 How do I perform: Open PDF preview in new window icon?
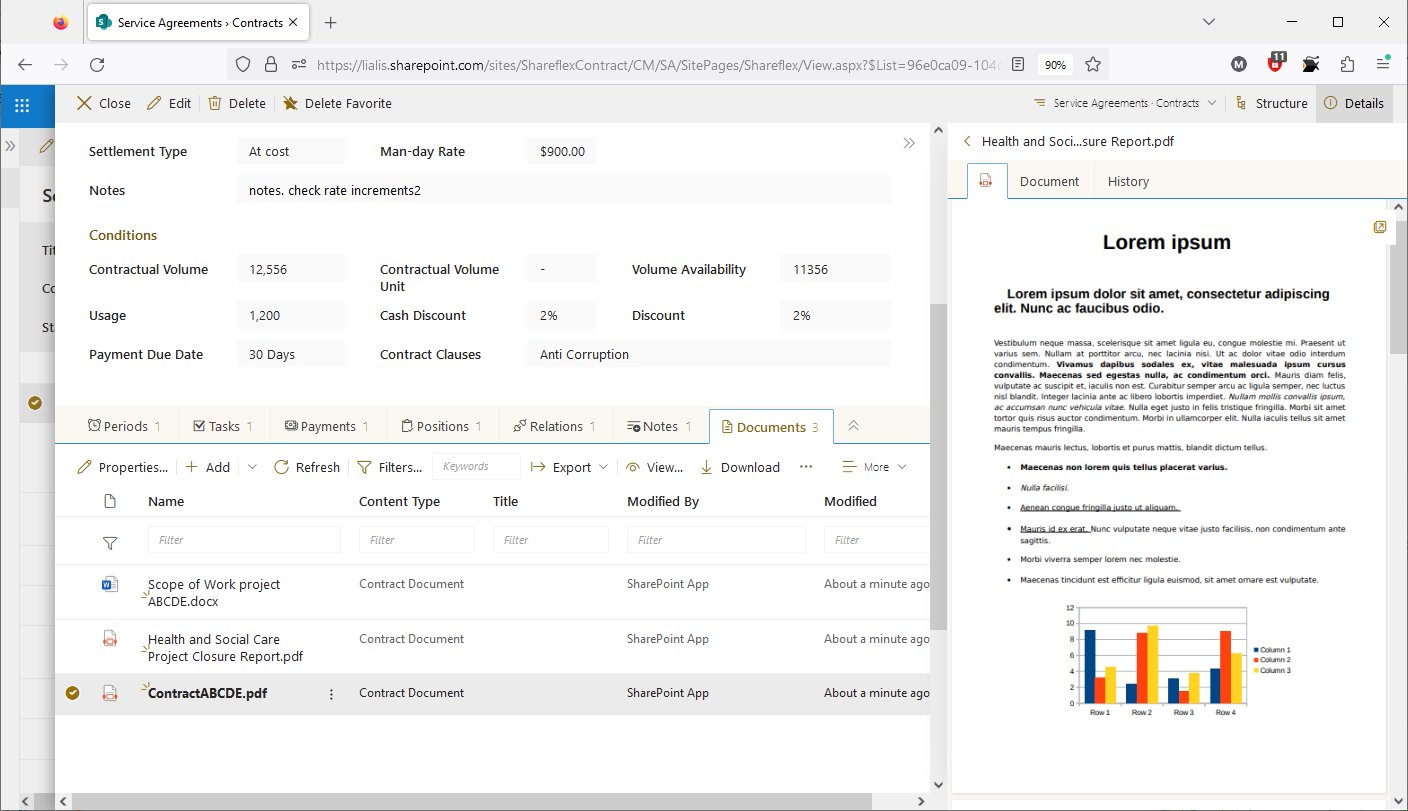coord(1380,228)
